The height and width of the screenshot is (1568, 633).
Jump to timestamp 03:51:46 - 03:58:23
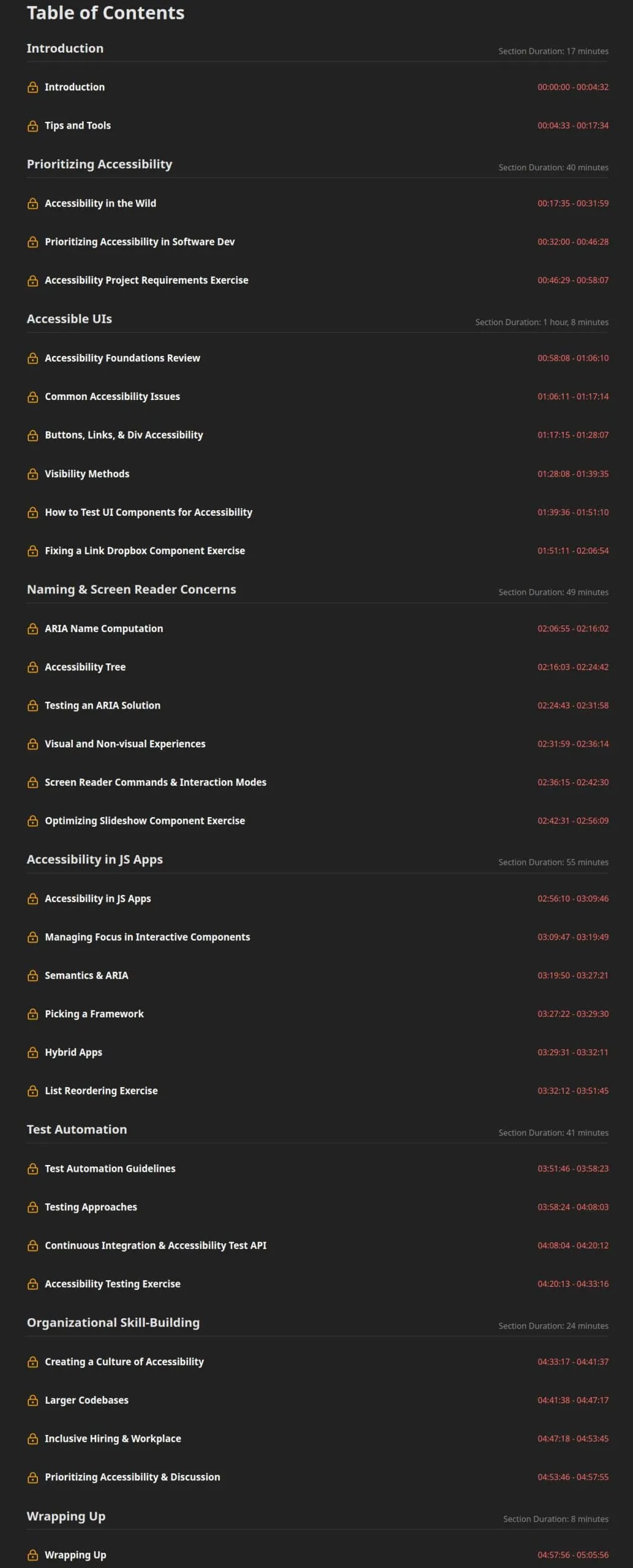click(573, 1169)
